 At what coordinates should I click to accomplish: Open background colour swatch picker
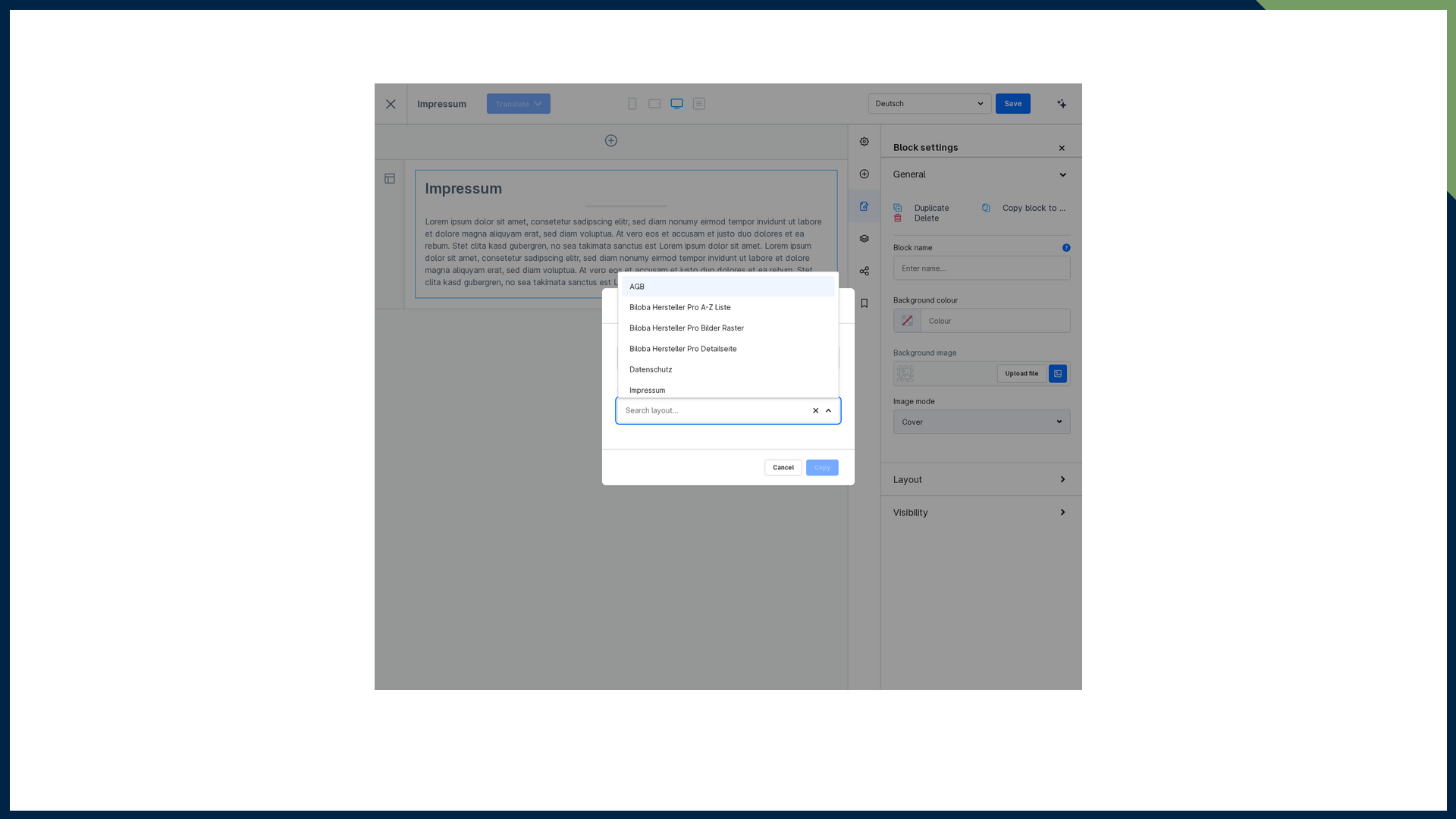[907, 321]
